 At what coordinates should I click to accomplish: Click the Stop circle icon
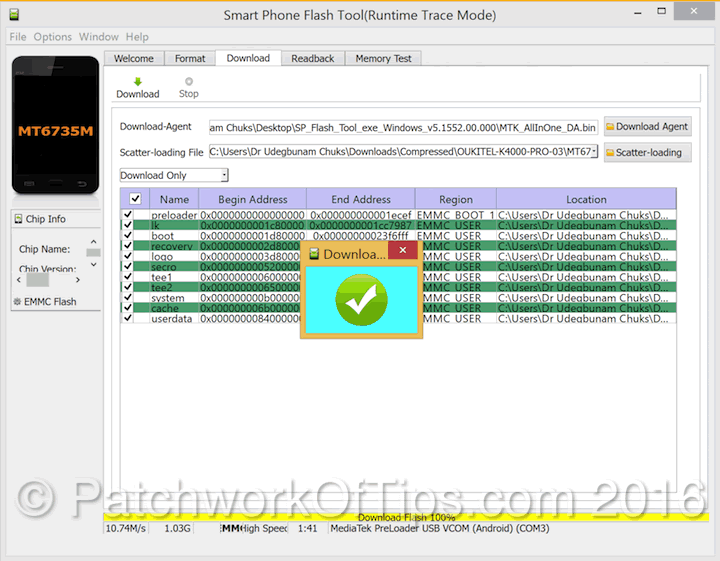pyautogui.click(x=189, y=81)
